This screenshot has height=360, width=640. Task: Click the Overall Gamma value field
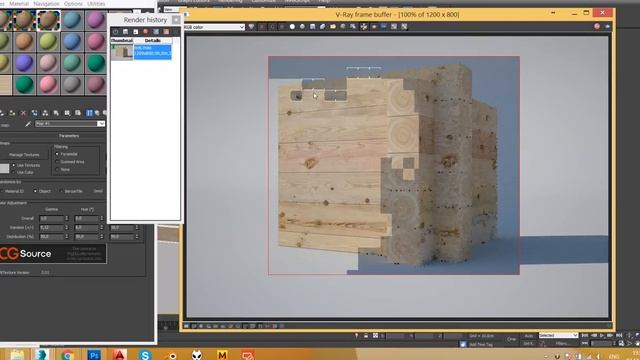click(51, 218)
